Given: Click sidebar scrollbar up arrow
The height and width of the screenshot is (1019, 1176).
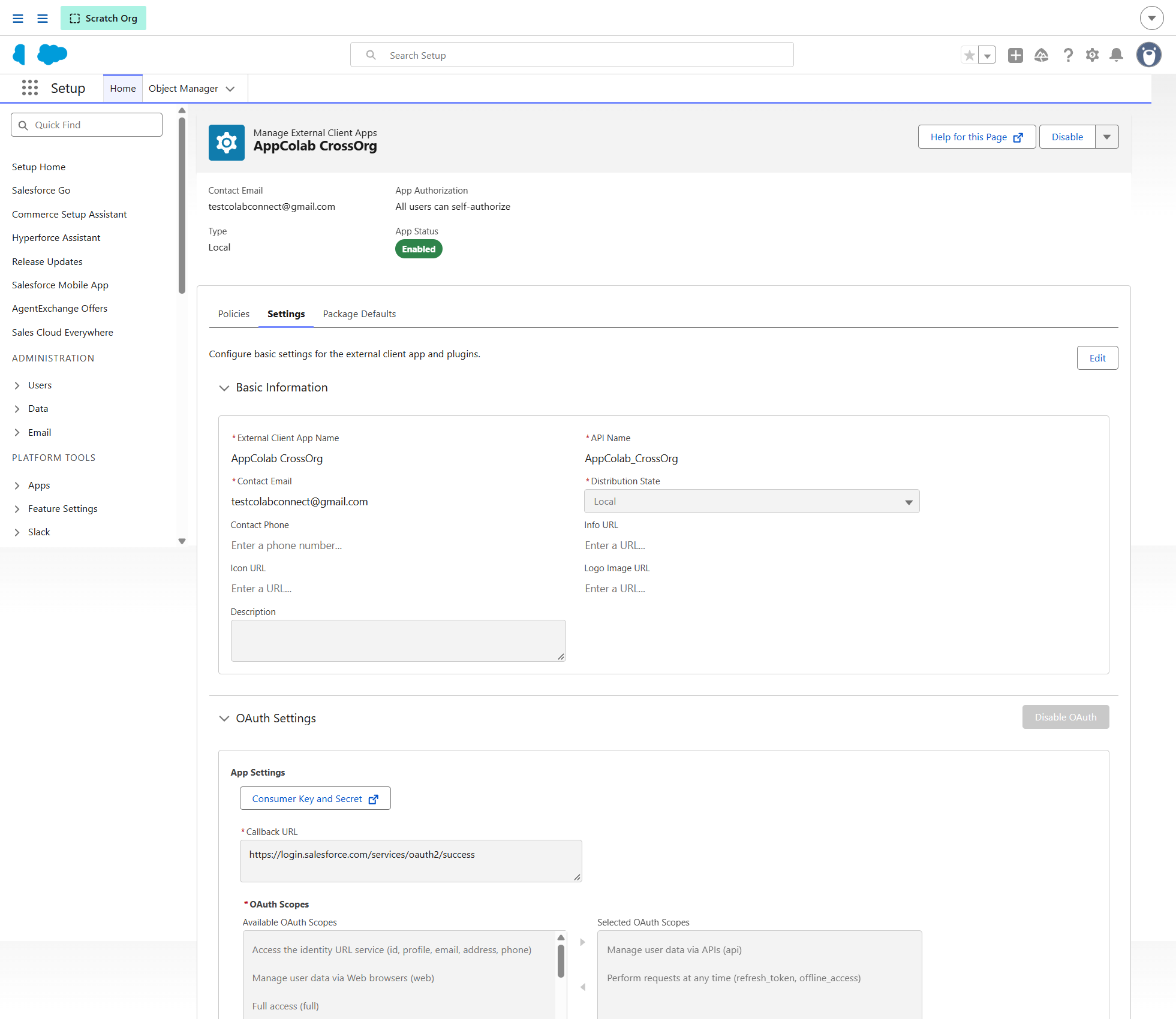Looking at the screenshot, I should [182, 110].
